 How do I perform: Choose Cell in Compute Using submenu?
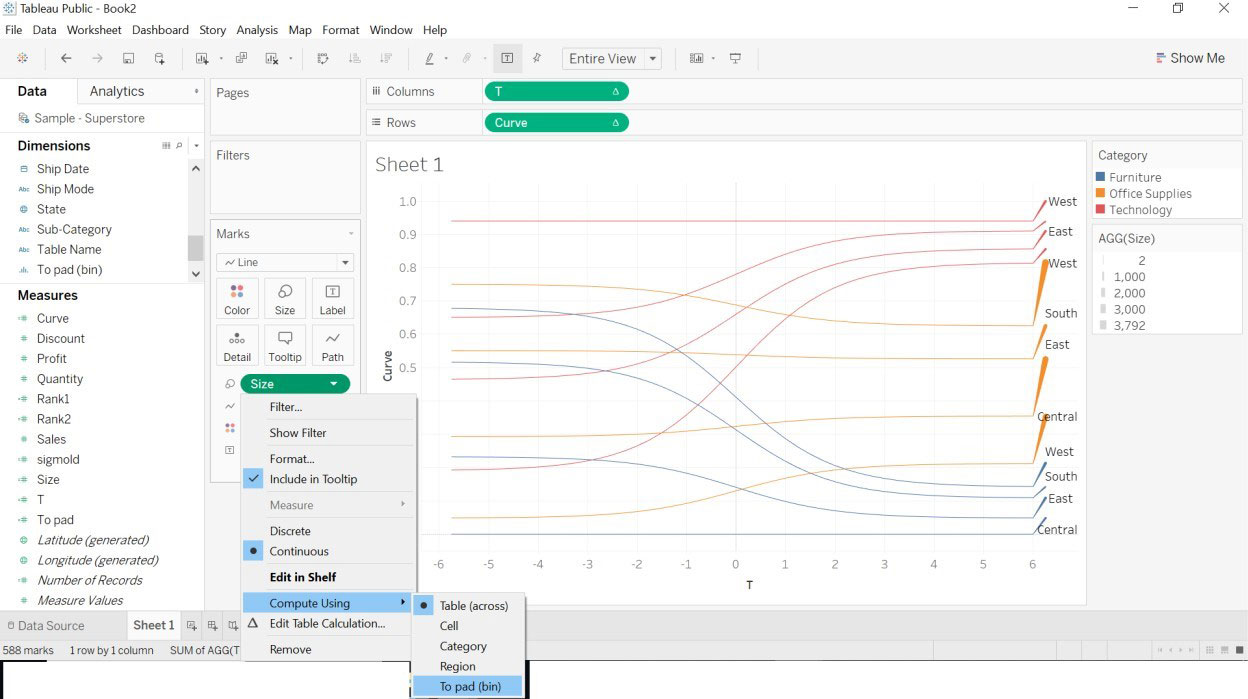[449, 626]
